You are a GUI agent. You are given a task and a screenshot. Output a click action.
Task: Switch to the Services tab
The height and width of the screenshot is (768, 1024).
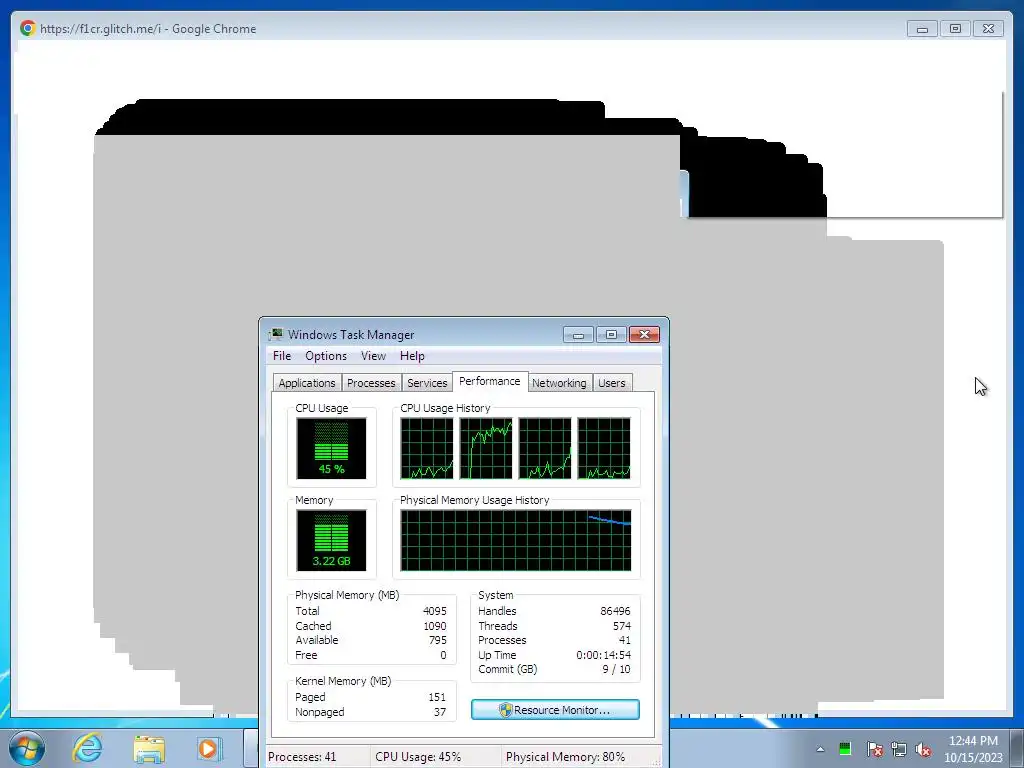[427, 383]
